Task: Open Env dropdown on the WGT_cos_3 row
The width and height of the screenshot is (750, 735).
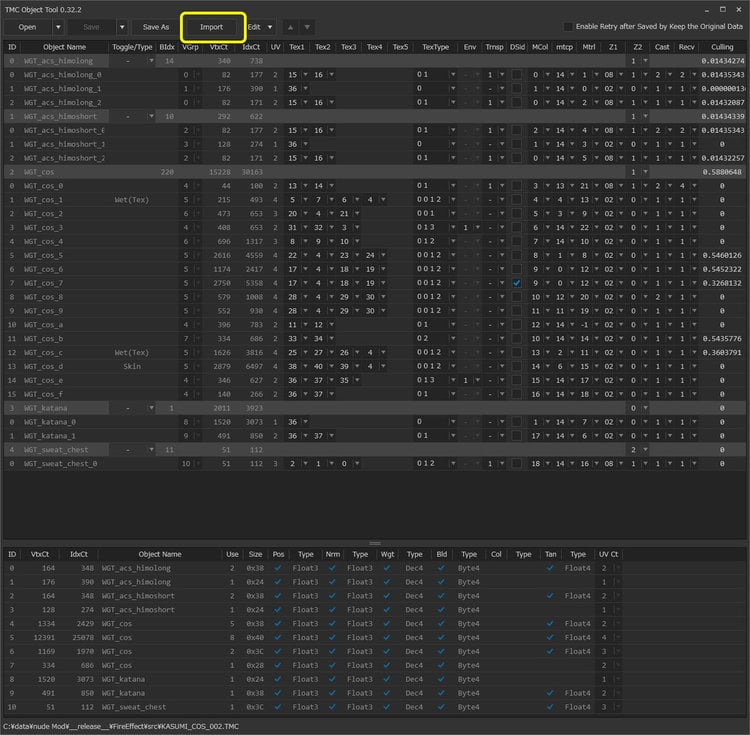Action: [x=477, y=228]
